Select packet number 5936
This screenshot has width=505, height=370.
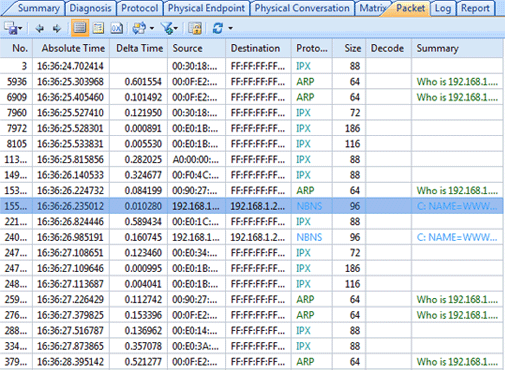tap(251, 82)
